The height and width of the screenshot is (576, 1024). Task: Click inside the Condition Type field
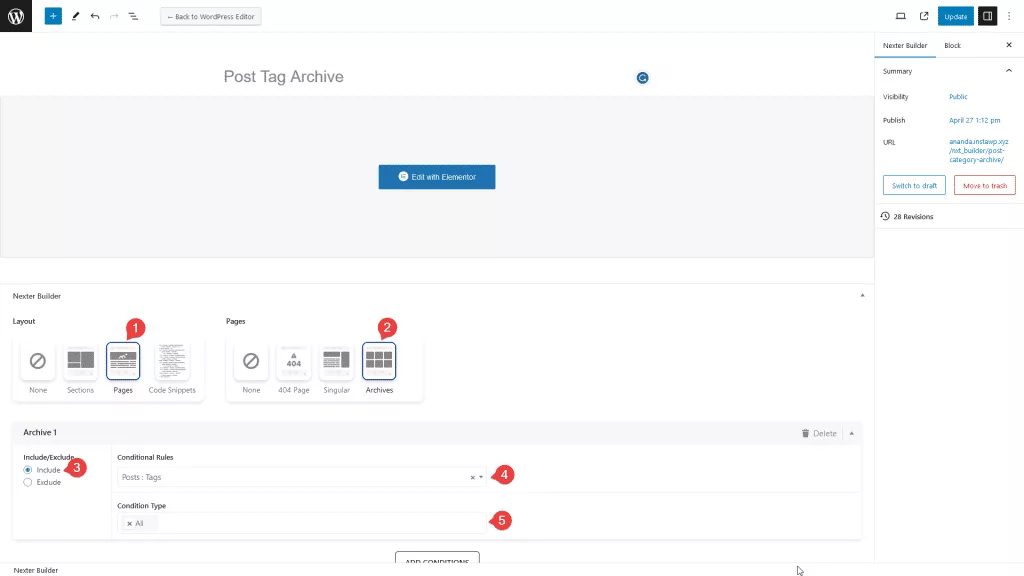click(302, 523)
